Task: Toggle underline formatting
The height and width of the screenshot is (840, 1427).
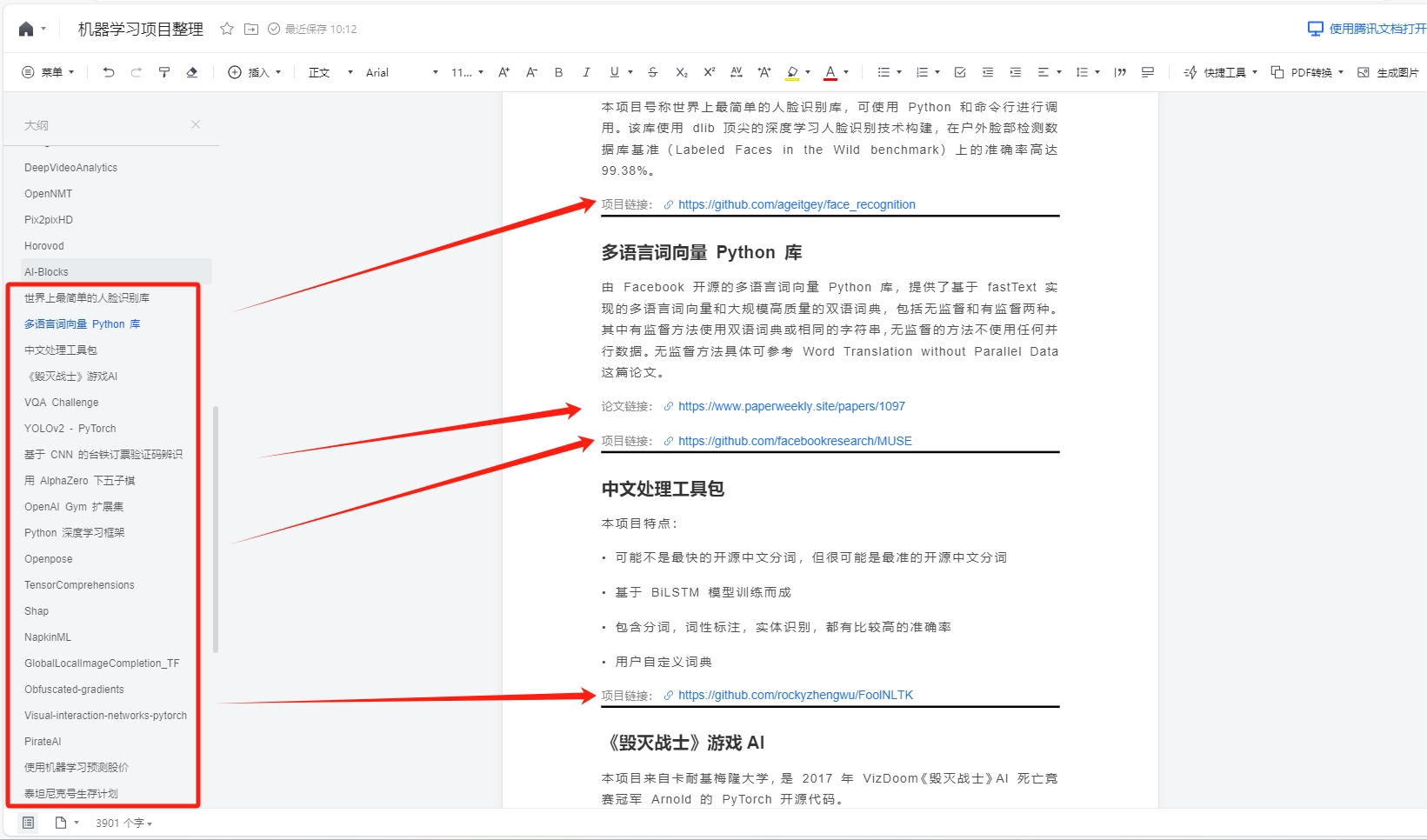Action: (615, 72)
